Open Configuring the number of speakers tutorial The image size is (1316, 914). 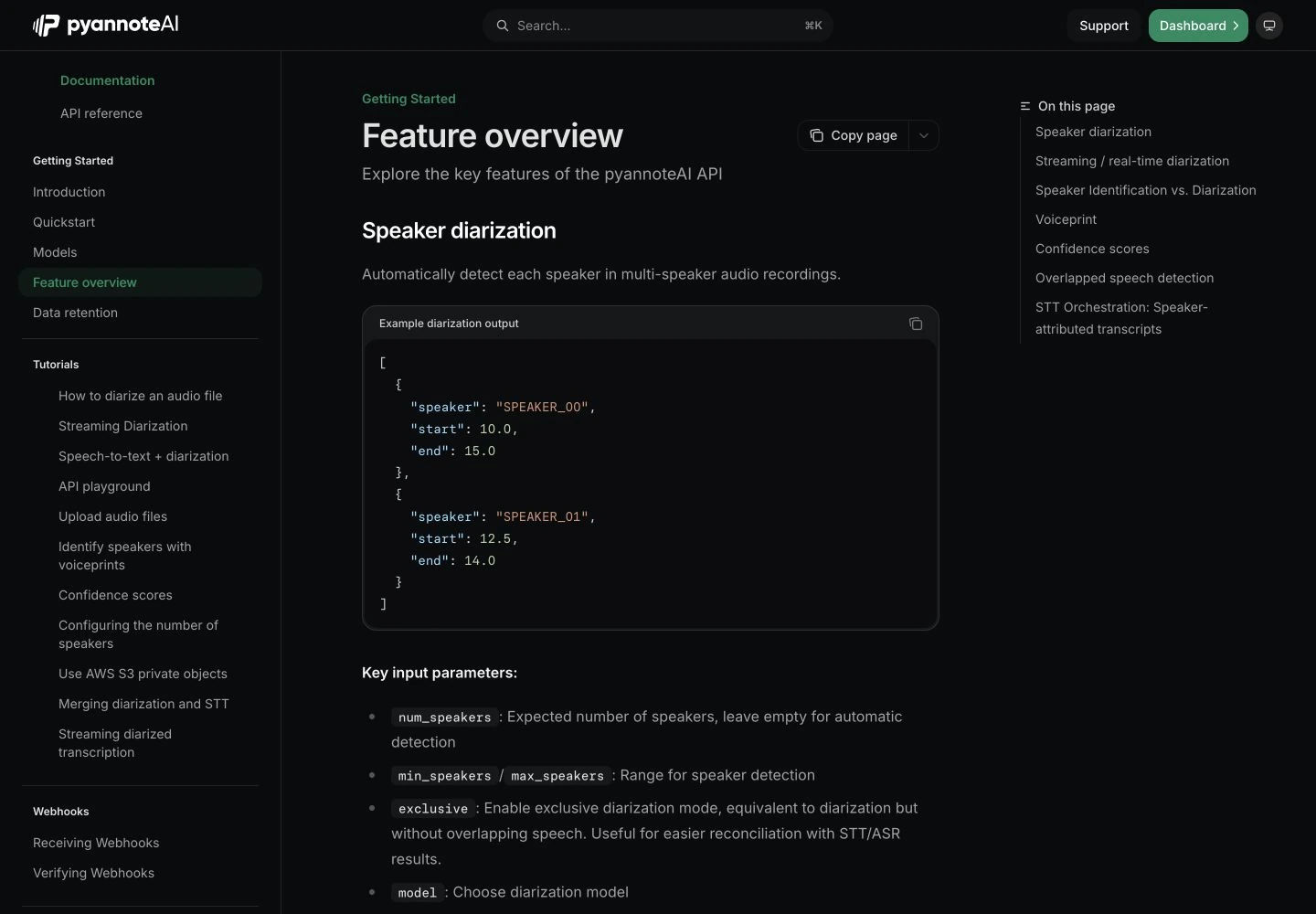[x=138, y=634]
